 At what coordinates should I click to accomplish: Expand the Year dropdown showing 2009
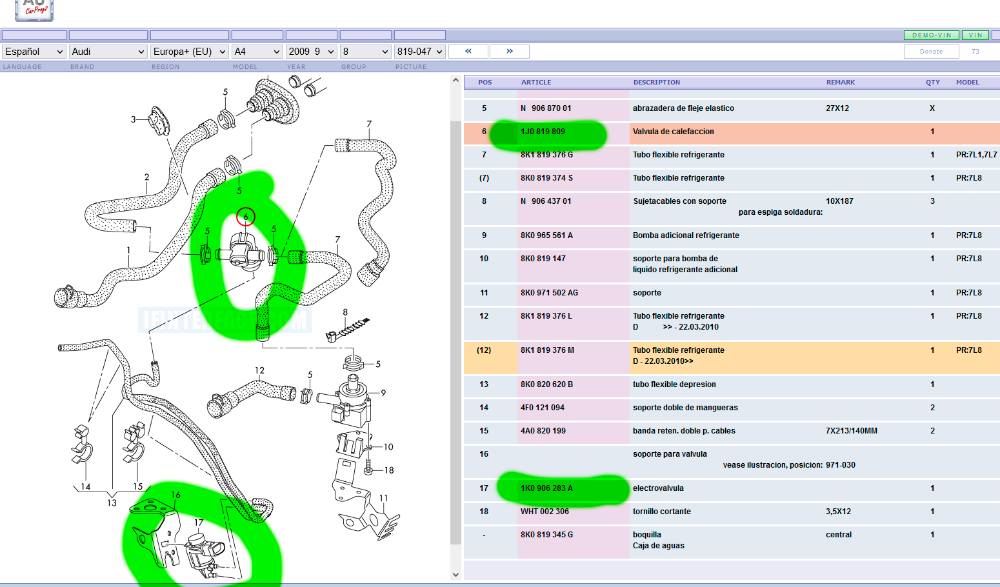[x=311, y=52]
